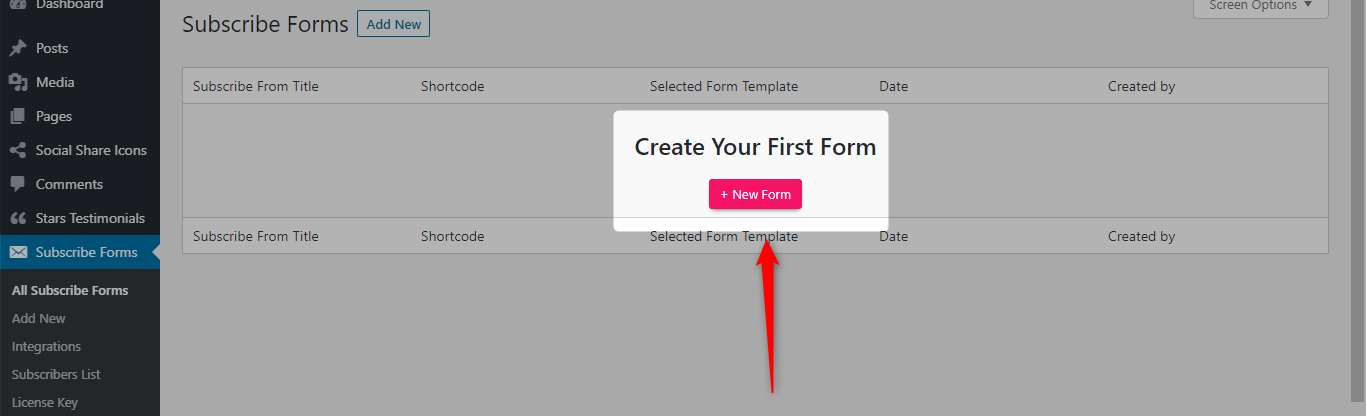Click the Media icon in sidebar
The width and height of the screenshot is (1366, 416).
pos(18,82)
